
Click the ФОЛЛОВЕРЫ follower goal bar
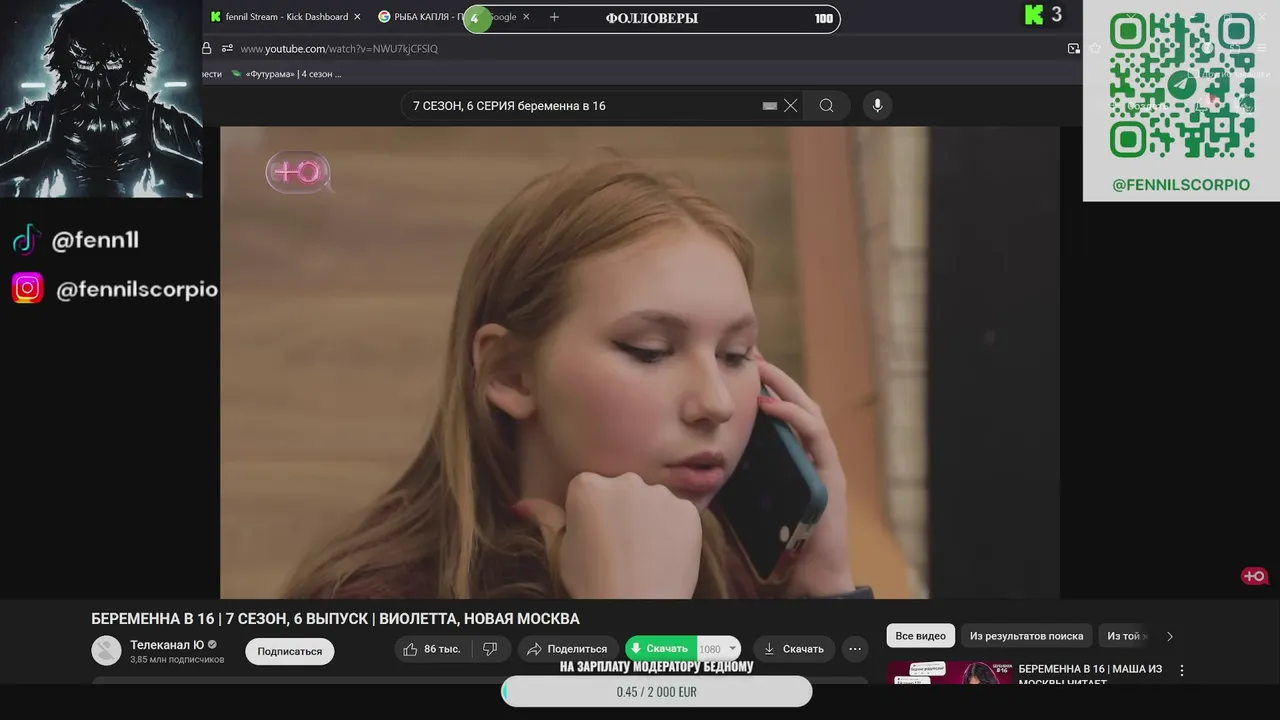tap(652, 18)
